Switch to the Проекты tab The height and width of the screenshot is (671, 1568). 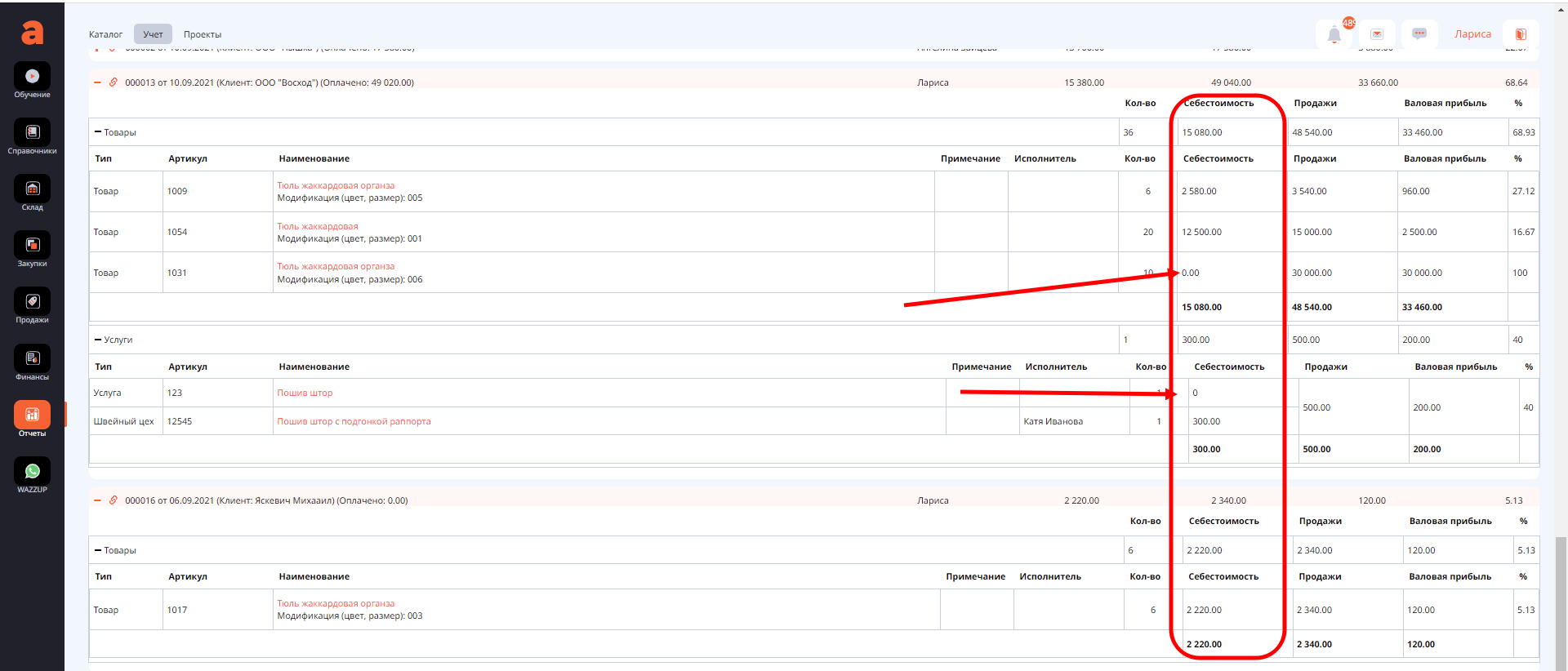tap(203, 34)
